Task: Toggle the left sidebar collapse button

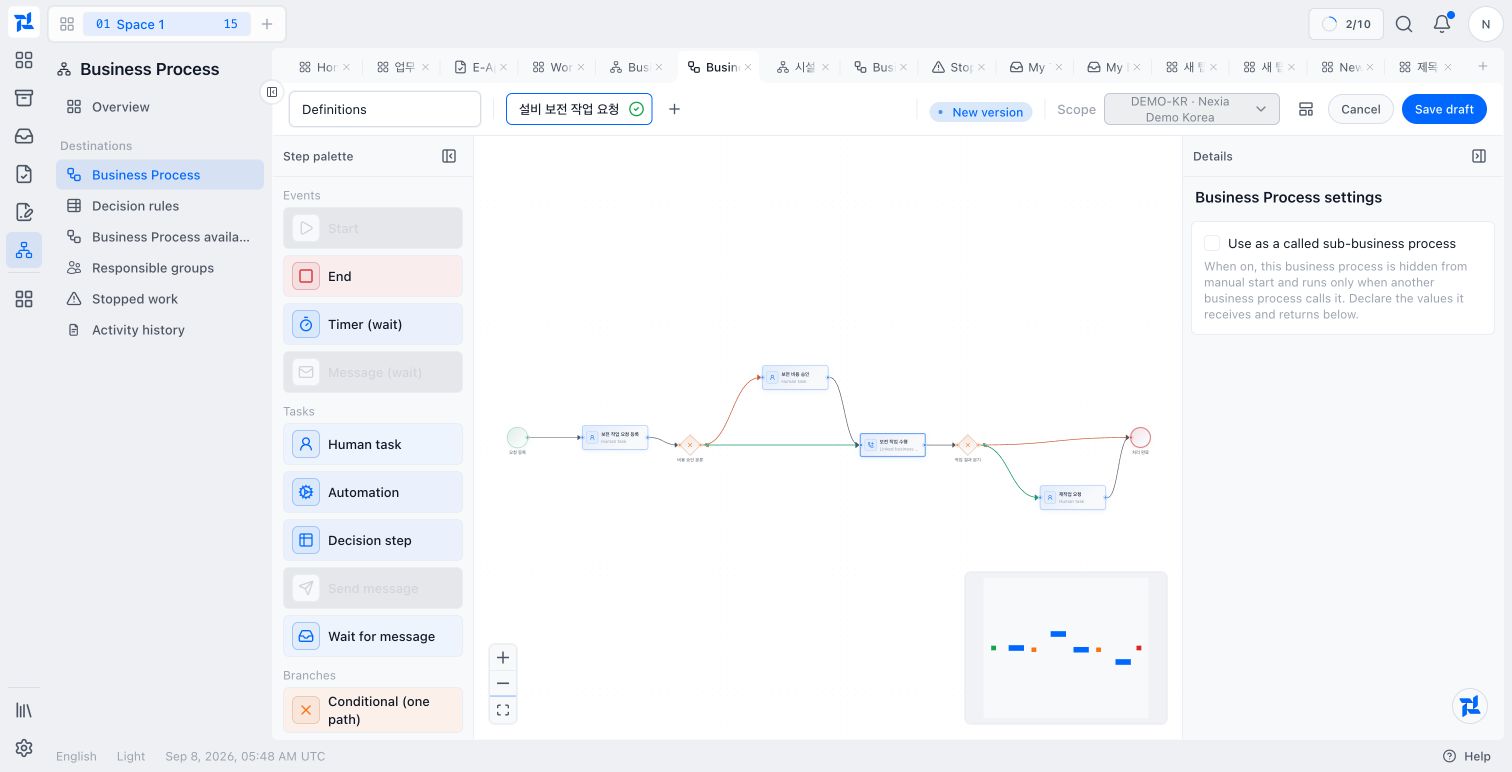Action: click(x=271, y=92)
